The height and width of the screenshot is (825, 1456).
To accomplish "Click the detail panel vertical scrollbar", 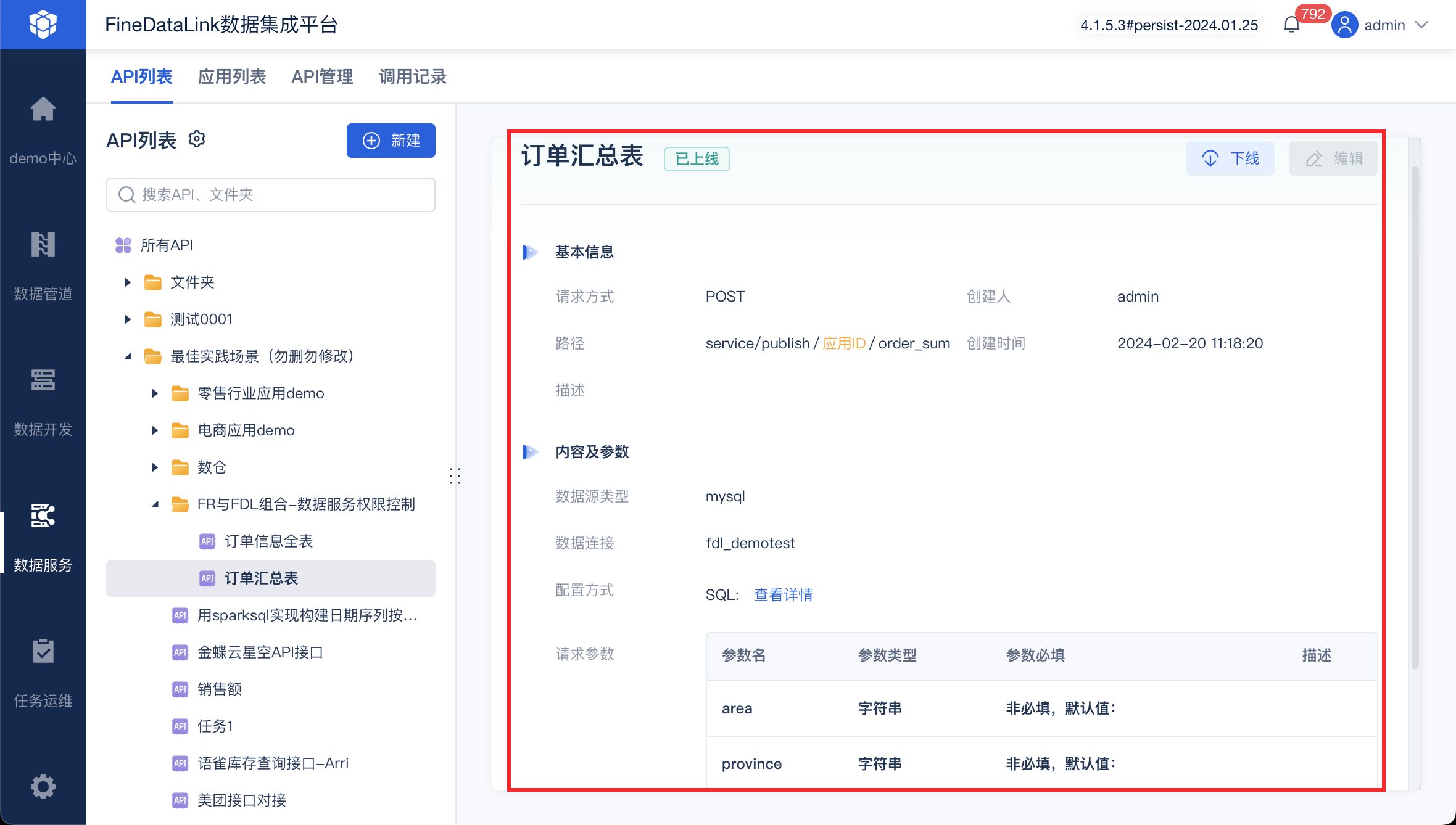I will point(1415,419).
